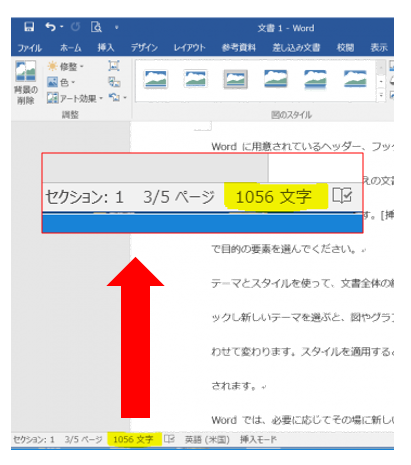The image size is (411, 465).
Task: Apply the Metal Frame picture style
Action: (x=235, y=79)
